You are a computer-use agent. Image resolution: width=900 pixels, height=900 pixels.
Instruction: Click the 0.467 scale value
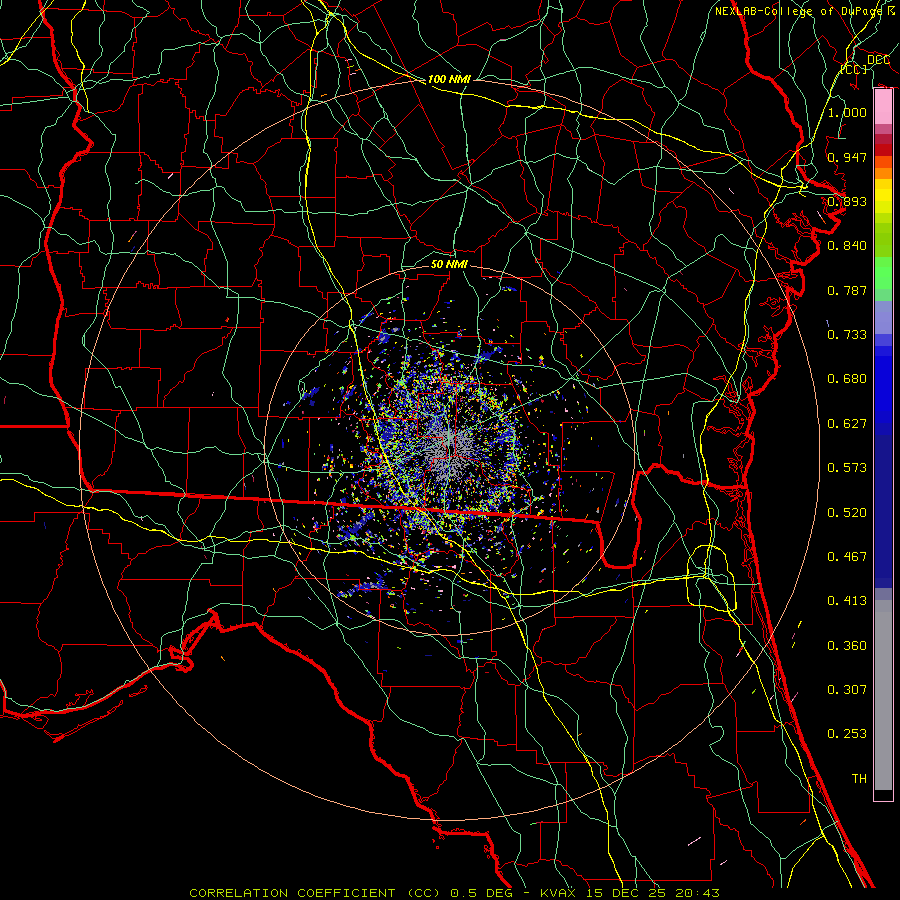pyautogui.click(x=847, y=557)
